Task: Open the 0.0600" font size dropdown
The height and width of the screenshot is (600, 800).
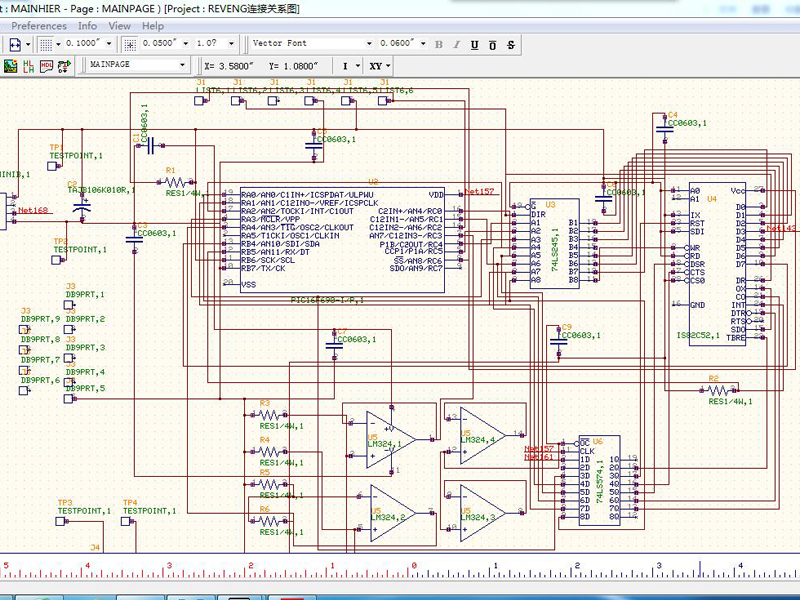Action: click(423, 44)
